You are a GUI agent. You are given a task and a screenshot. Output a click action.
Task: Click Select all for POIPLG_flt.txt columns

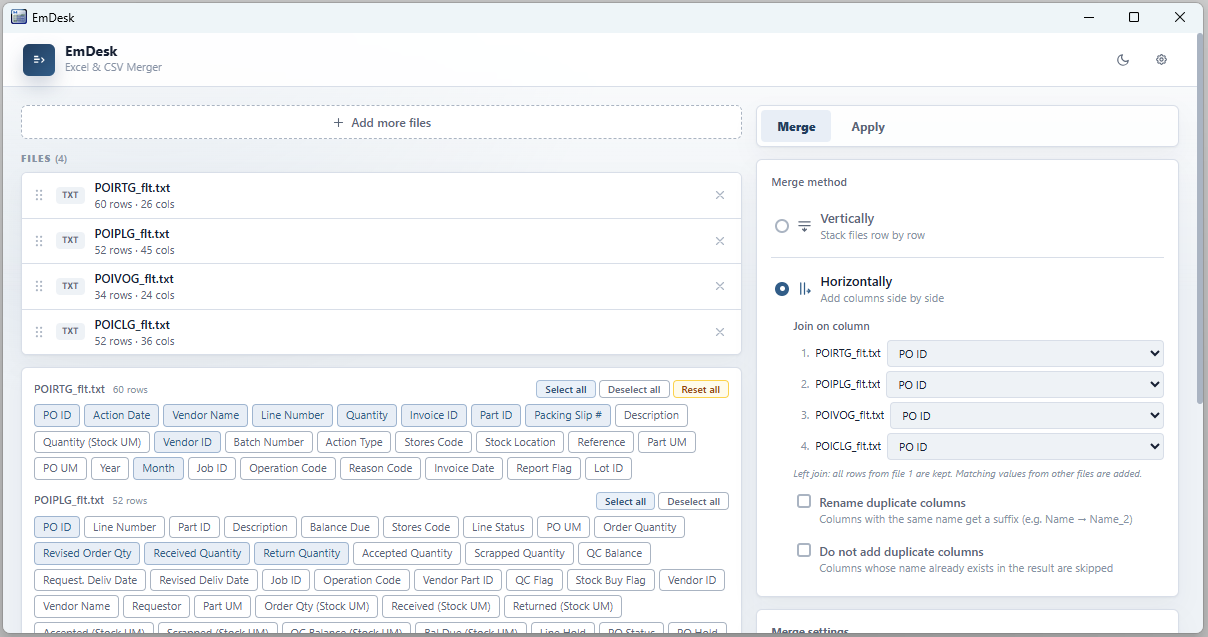click(x=626, y=501)
